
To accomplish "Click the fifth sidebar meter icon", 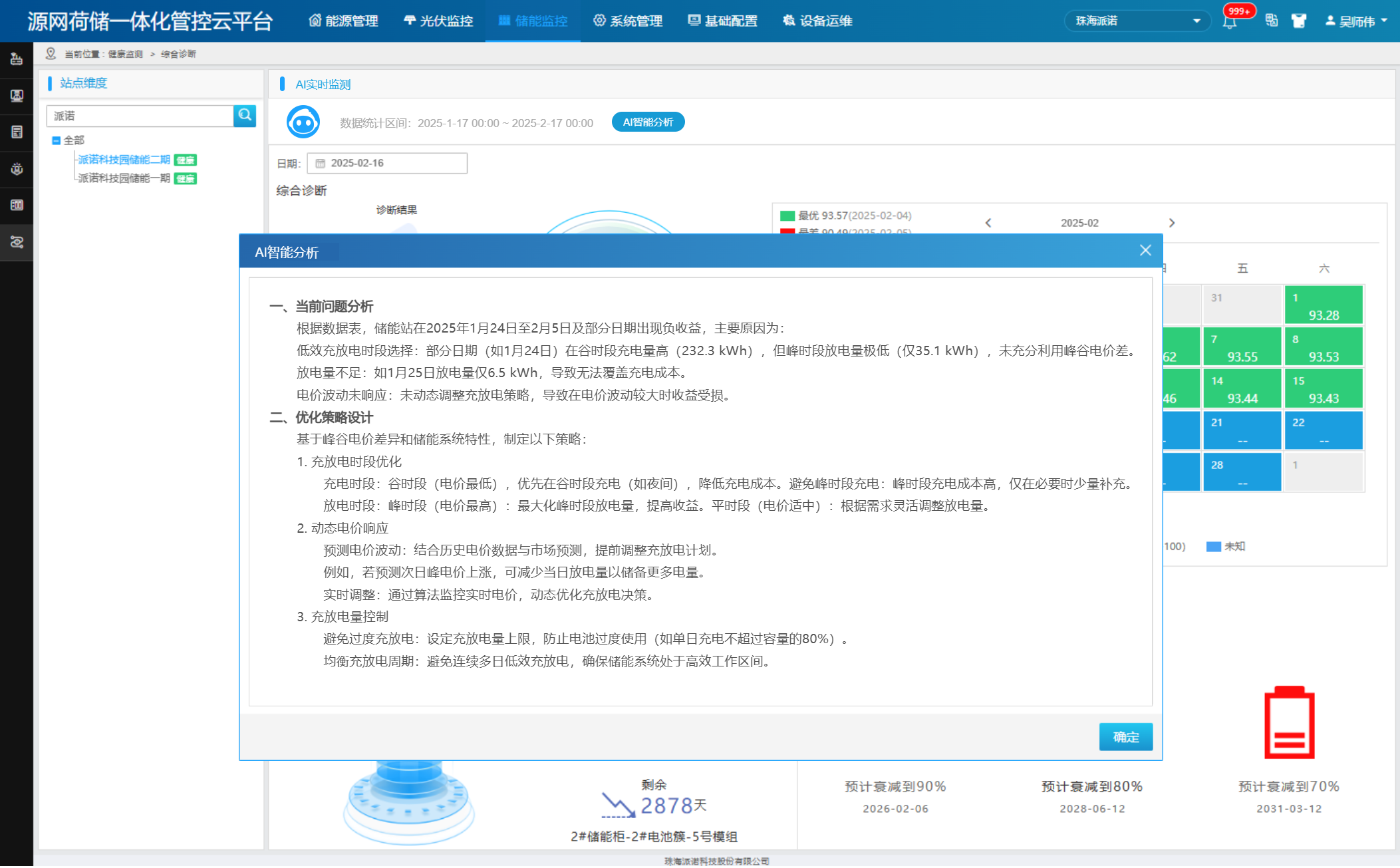I will click(x=17, y=205).
